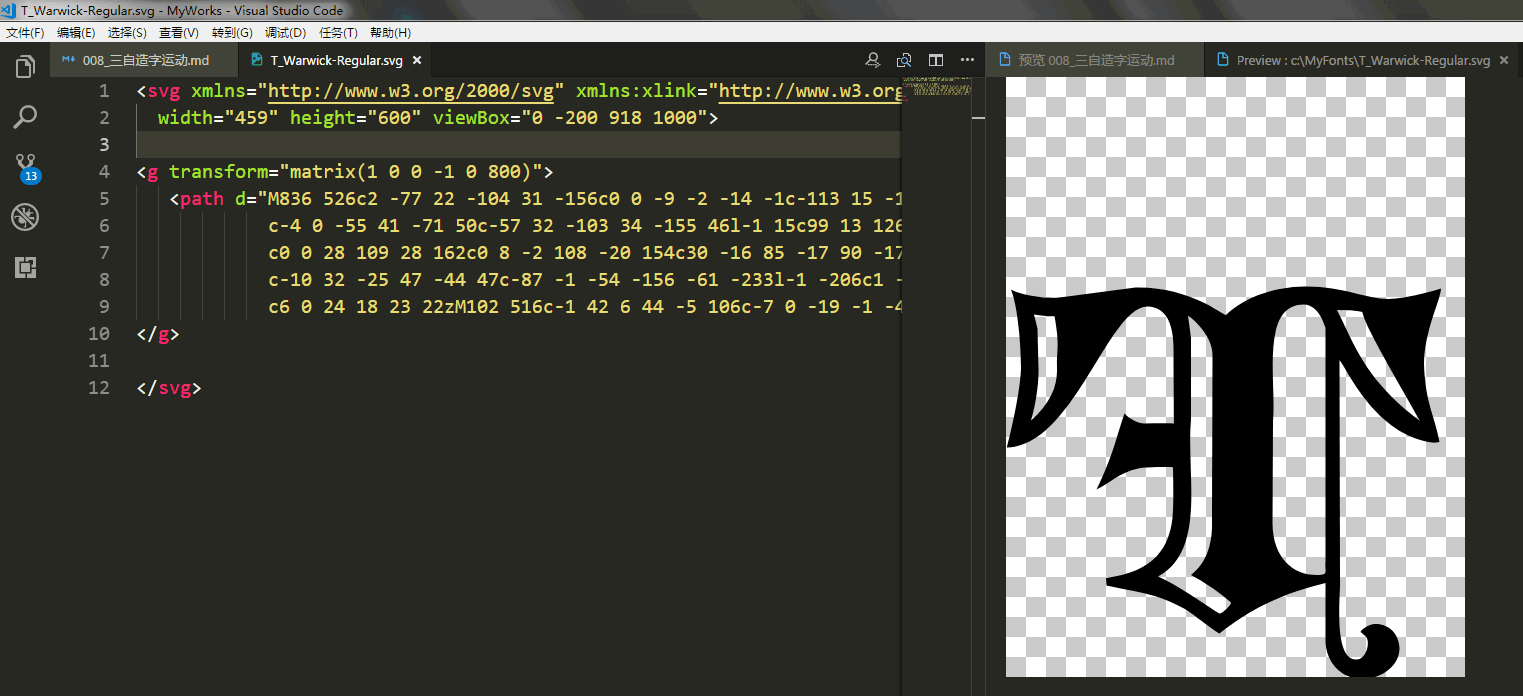
Task: Switch to the 008_三自造字运动.md editor tab
Action: pos(143,60)
